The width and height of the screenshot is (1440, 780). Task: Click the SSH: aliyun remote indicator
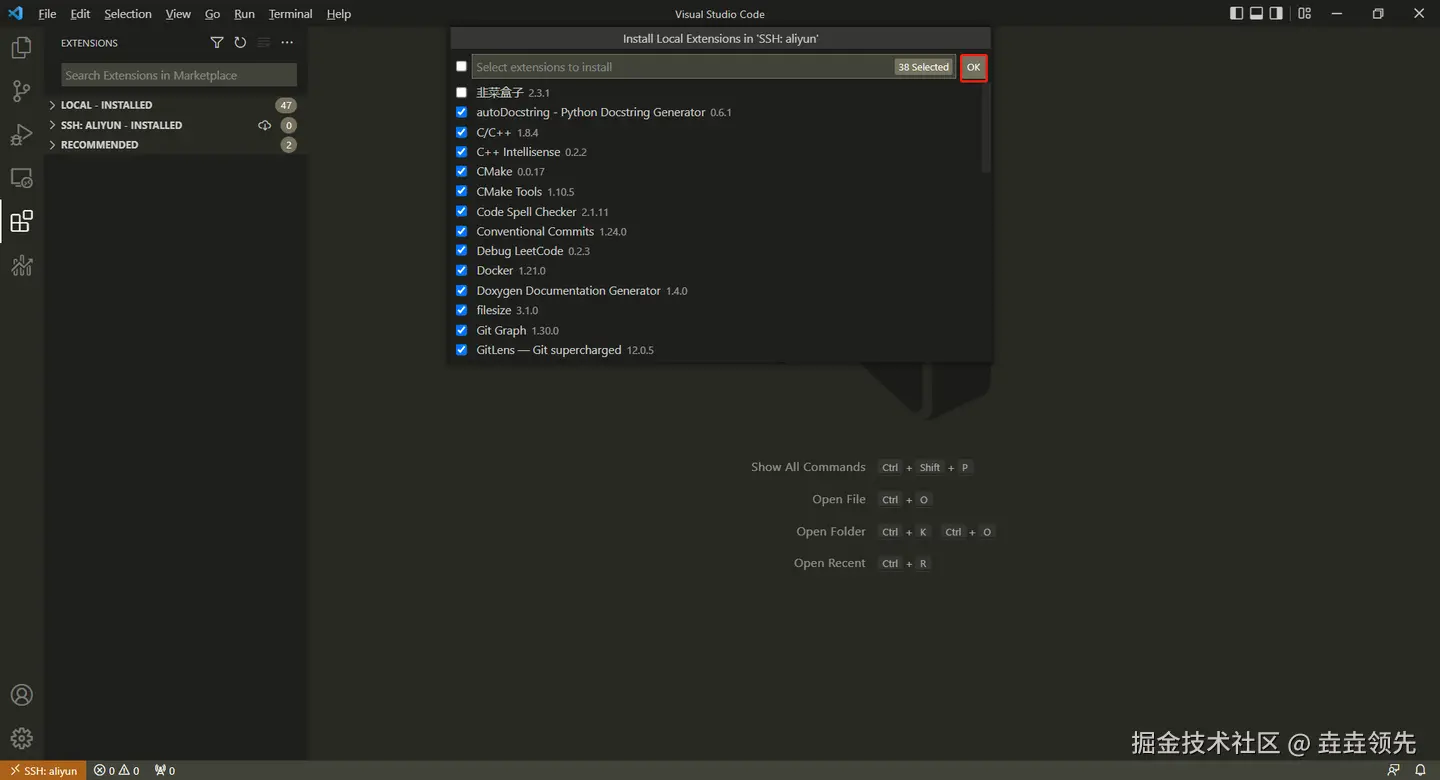click(43, 770)
